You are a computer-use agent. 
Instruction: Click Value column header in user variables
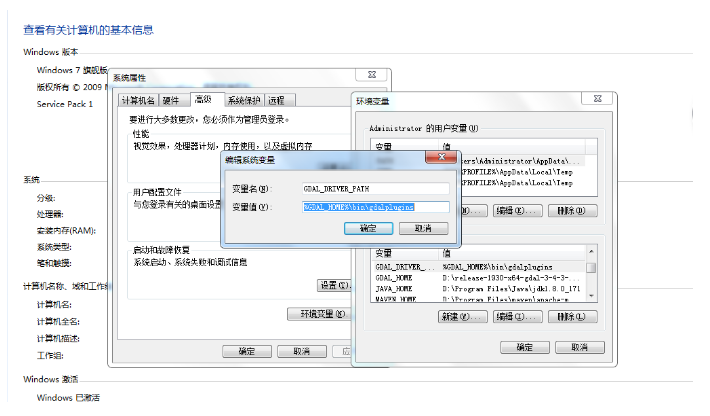pos(512,146)
